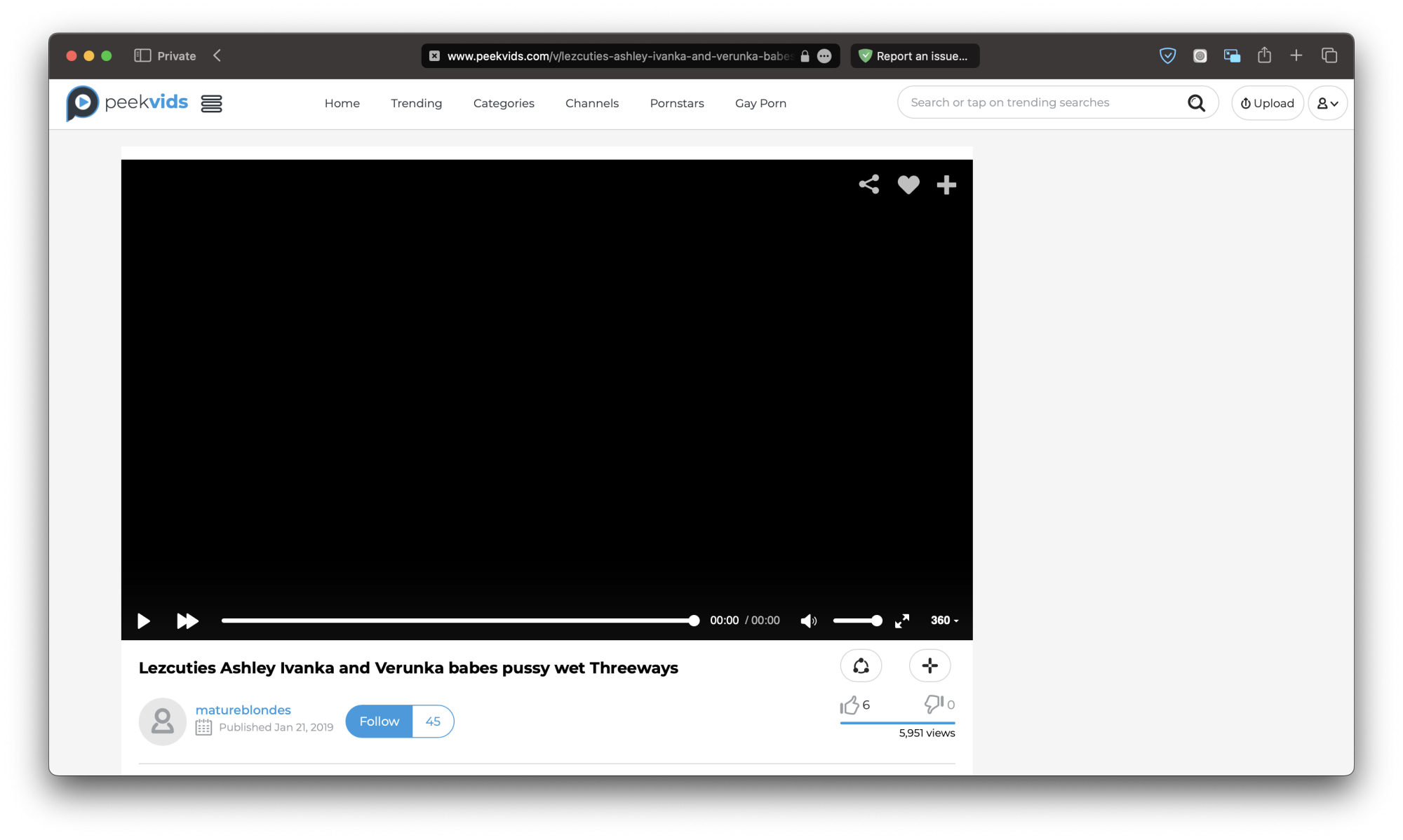Click the magnifier search icon
This screenshot has width=1403, height=840.
pyautogui.click(x=1196, y=103)
